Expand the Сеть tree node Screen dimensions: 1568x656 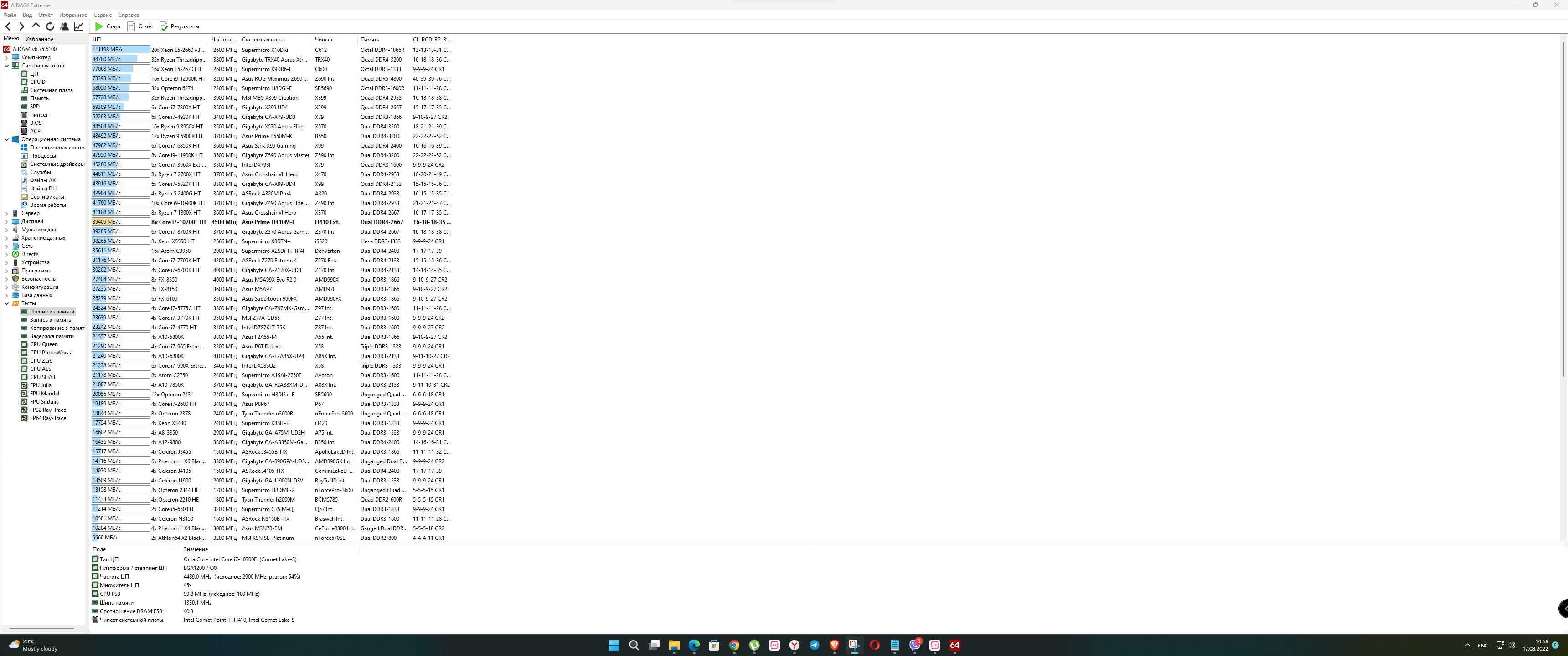point(7,246)
